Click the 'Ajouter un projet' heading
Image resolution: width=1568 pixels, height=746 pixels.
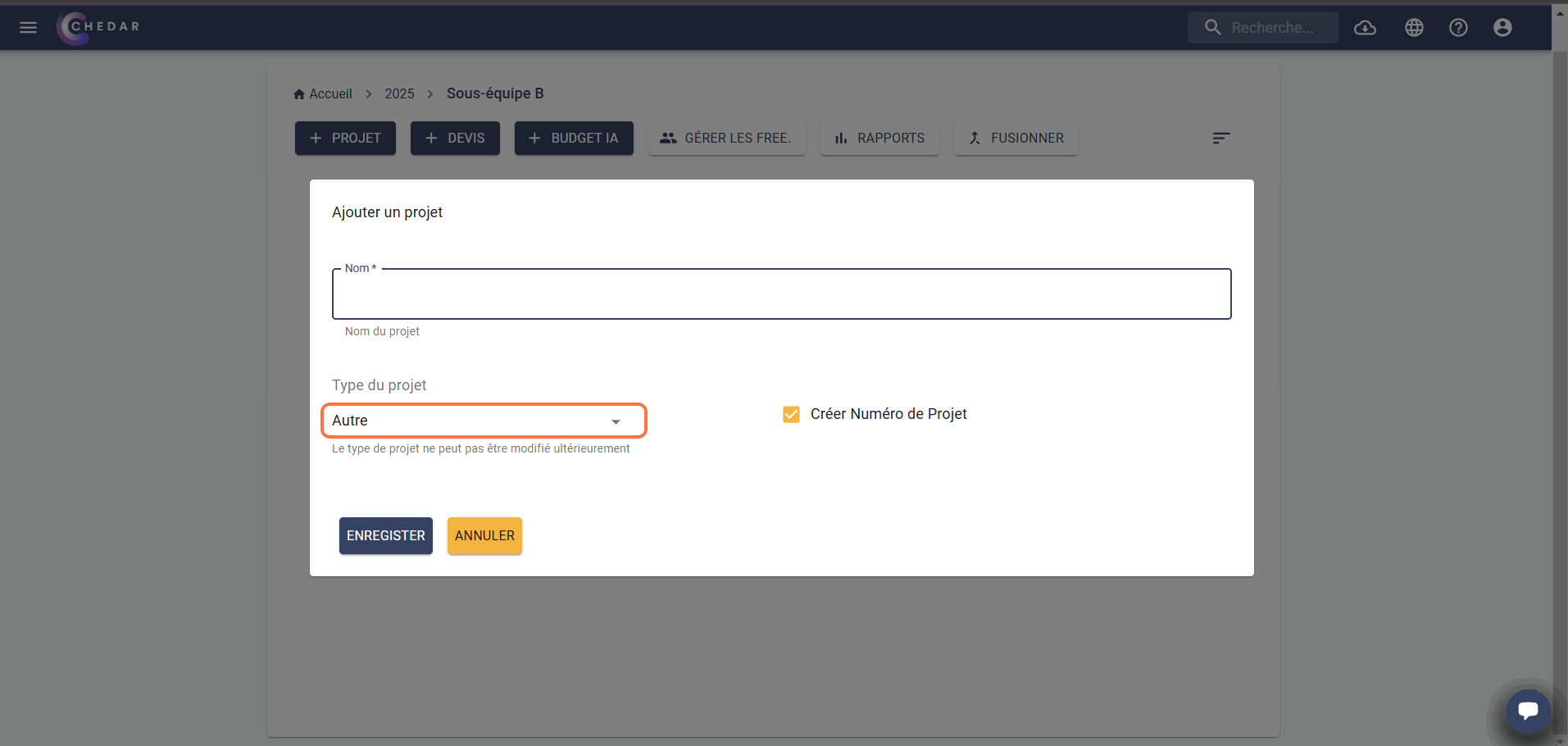pyautogui.click(x=387, y=212)
